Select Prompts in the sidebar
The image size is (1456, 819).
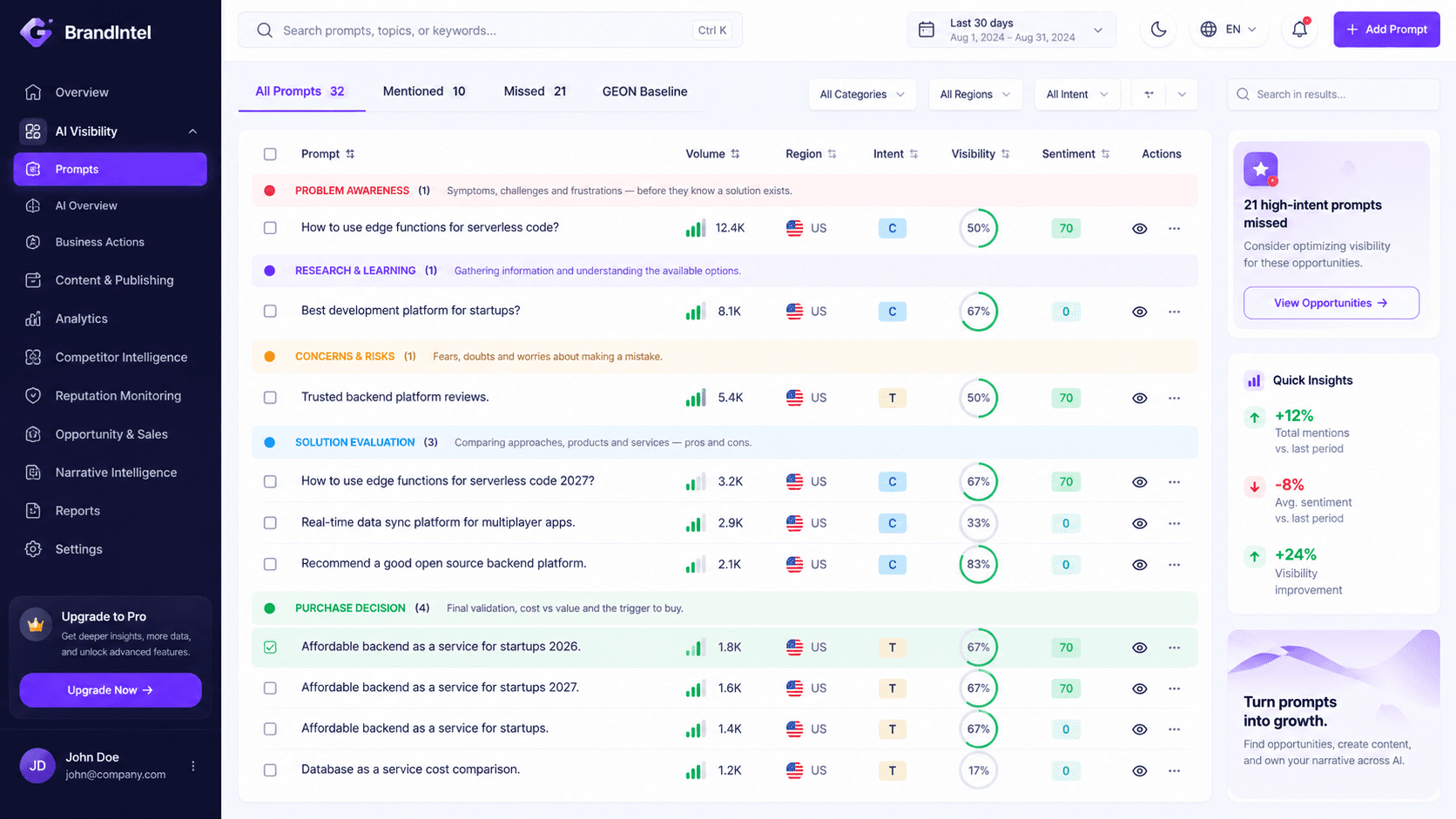tap(110, 169)
